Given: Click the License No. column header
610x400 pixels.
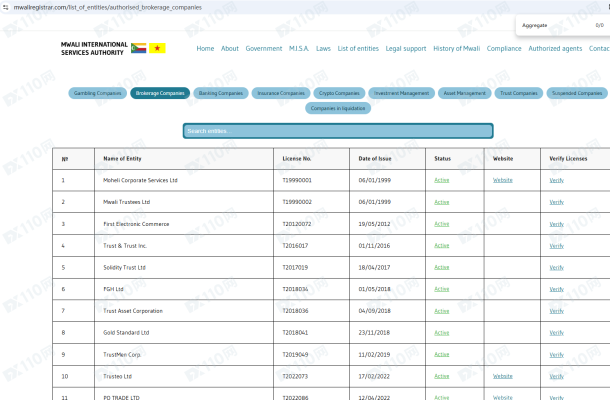Looking at the screenshot, I should click(x=296, y=159).
